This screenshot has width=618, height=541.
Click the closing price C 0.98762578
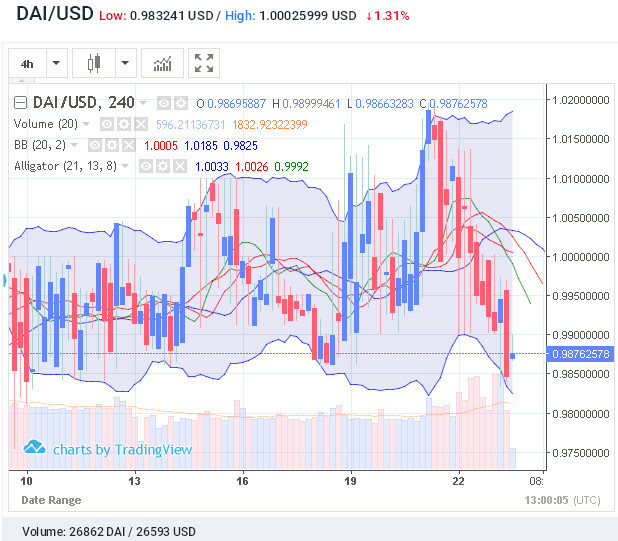(454, 104)
